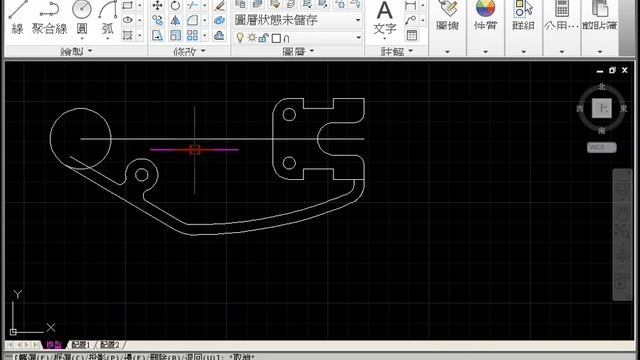The image size is (640, 360).
Task: Activate the Rotate tool in Modify panel
Action: [x=175, y=5]
